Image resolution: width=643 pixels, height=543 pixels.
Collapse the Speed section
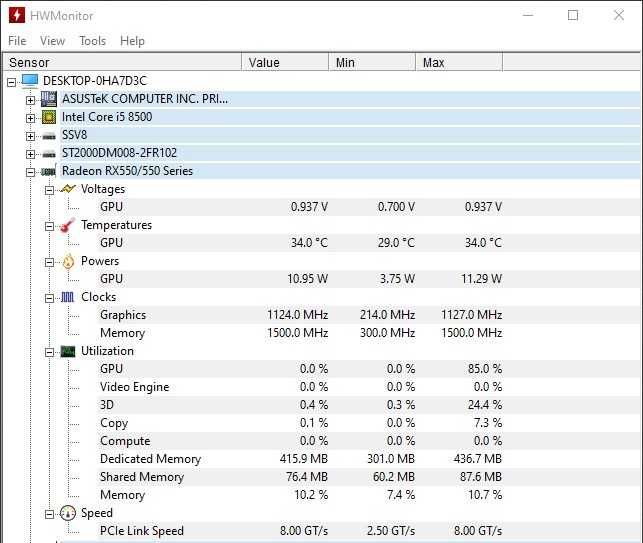coord(49,514)
